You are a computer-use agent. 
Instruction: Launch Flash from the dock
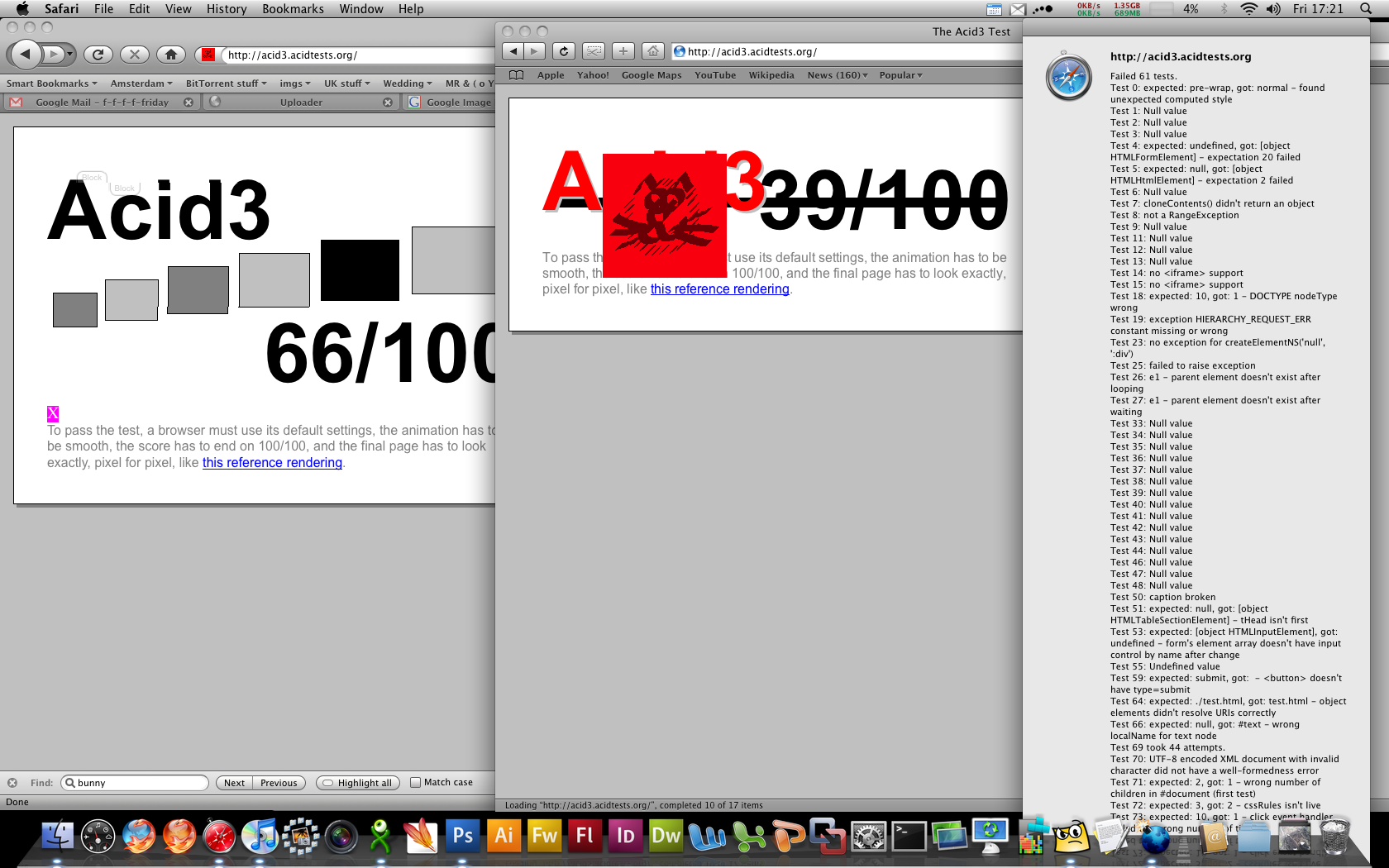(x=585, y=836)
